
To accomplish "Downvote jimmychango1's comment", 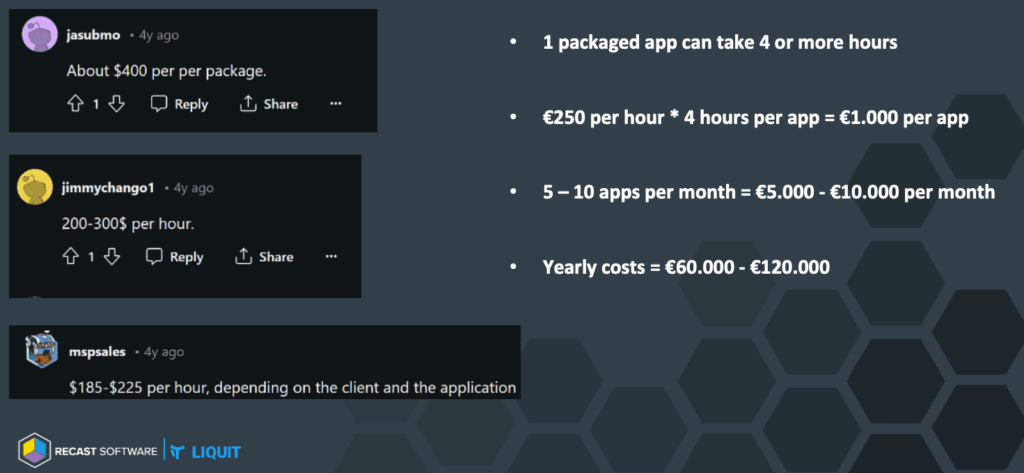I will (x=112, y=257).
